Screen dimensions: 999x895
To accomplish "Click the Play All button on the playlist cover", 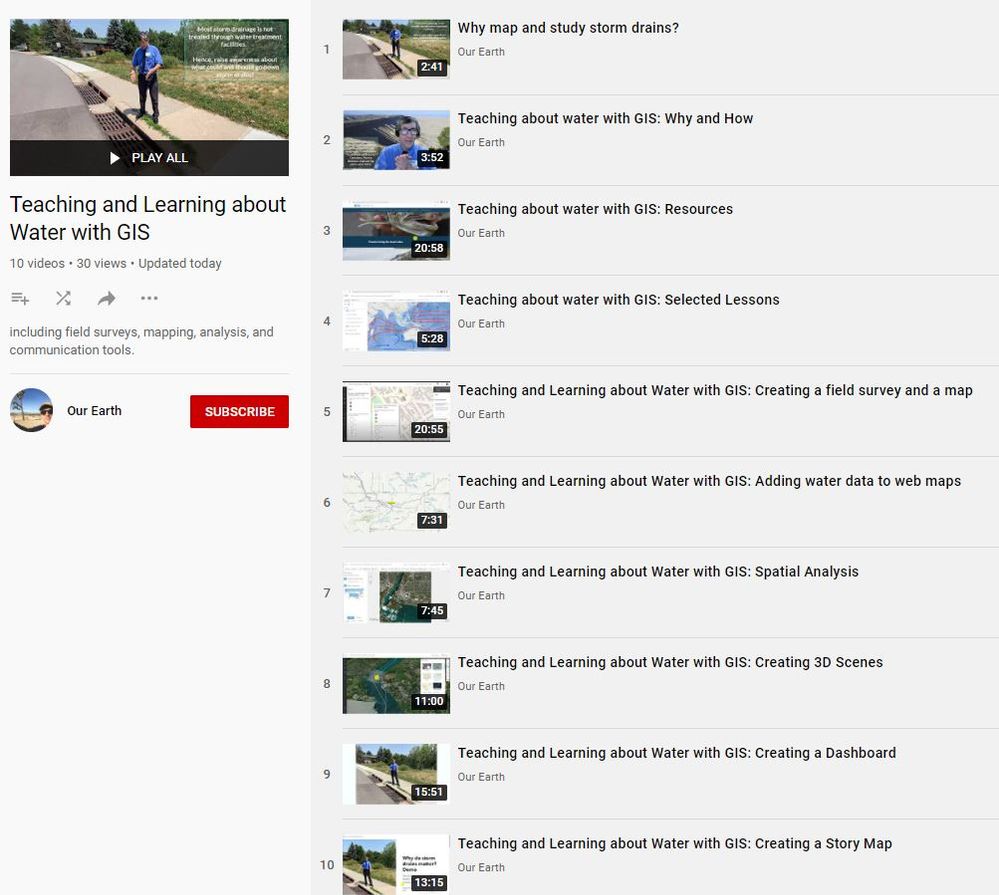I will [149, 158].
